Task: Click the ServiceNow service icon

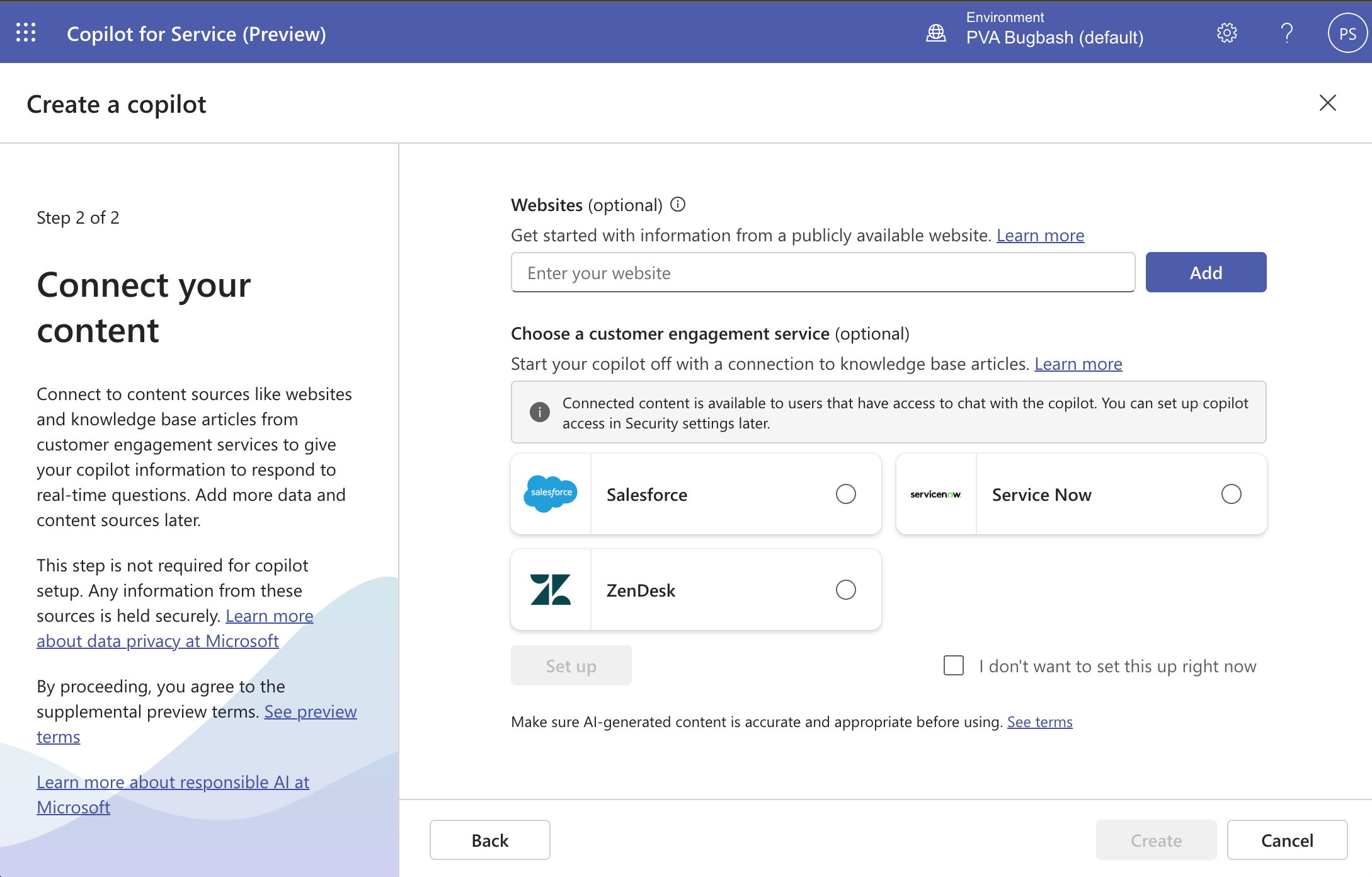Action: 935,494
